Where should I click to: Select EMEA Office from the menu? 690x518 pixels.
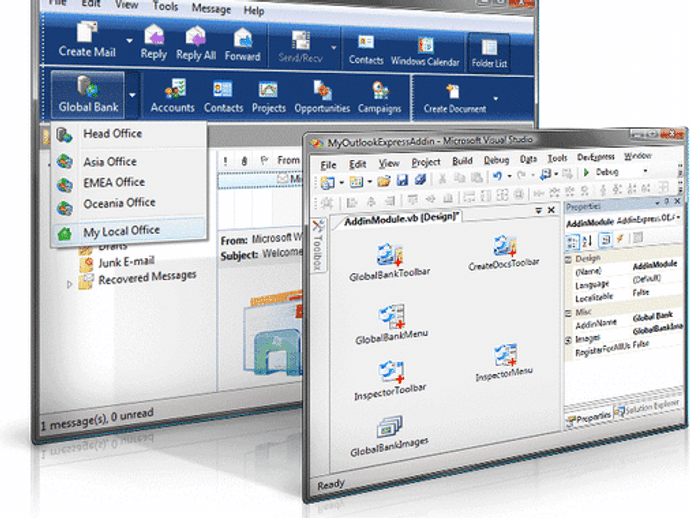click(x=129, y=182)
